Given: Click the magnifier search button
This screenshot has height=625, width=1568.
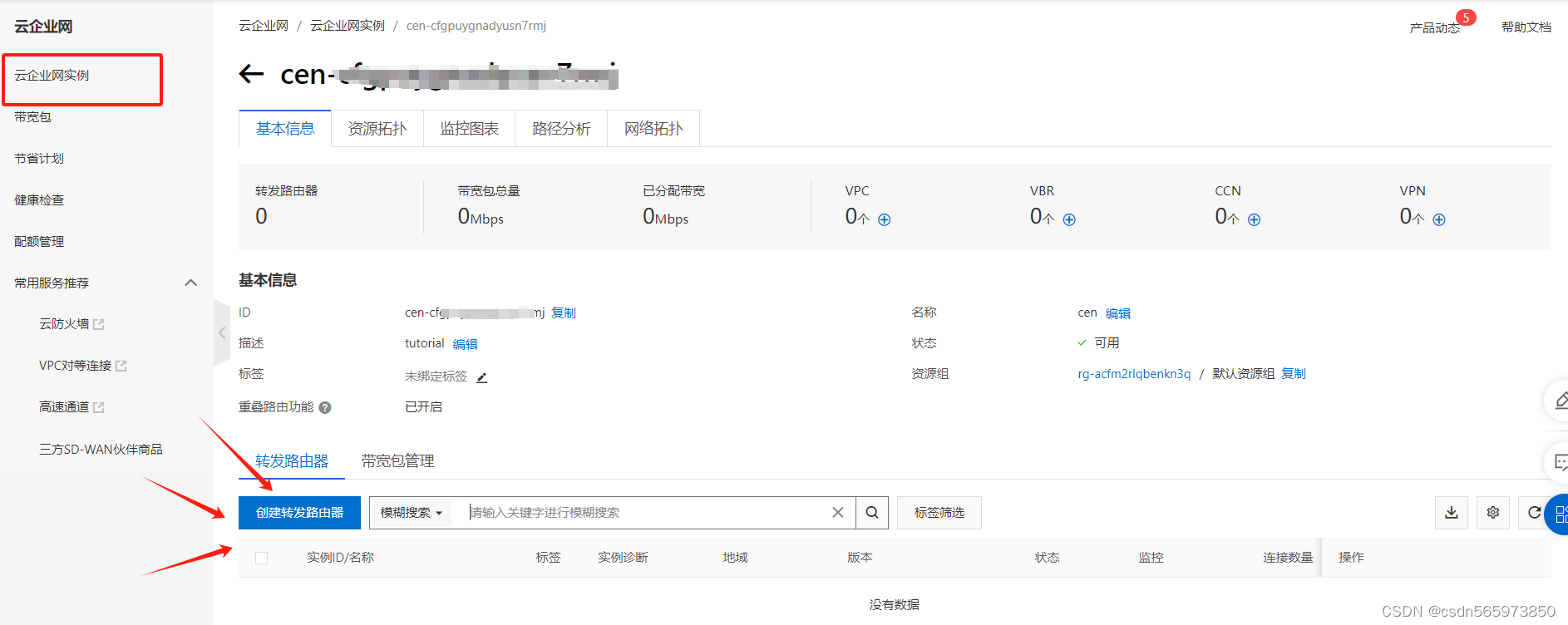Looking at the screenshot, I should 872,513.
